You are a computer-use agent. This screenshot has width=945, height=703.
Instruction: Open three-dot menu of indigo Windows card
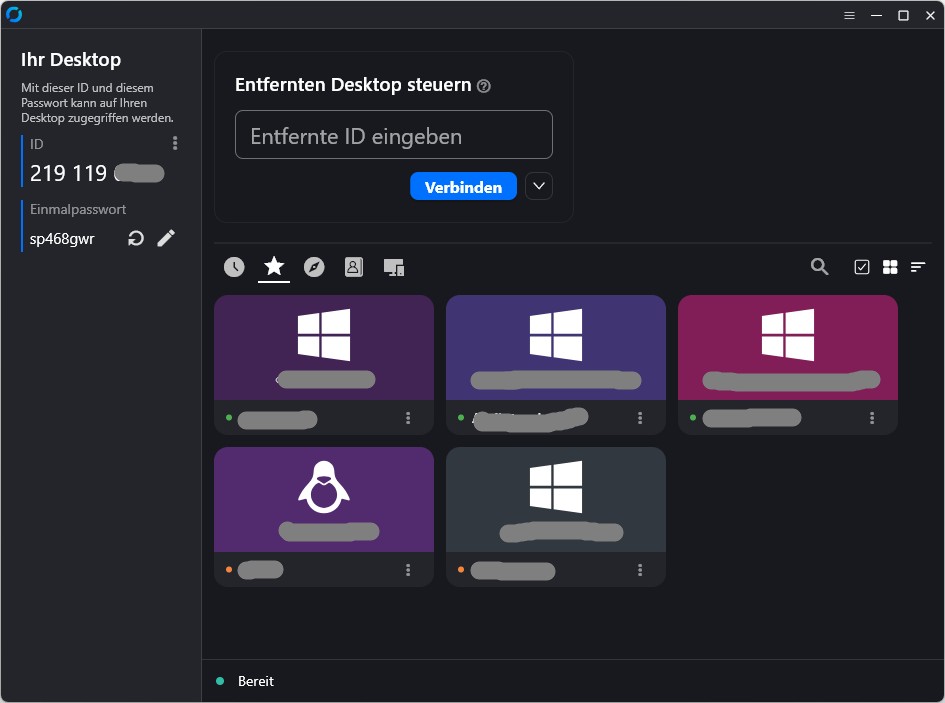(640, 418)
